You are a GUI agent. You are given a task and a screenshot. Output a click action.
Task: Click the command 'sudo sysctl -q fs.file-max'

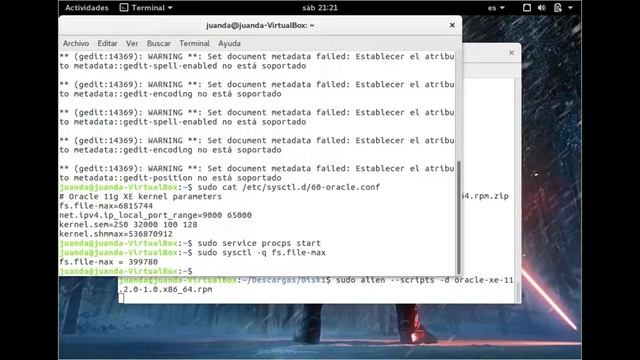point(262,252)
